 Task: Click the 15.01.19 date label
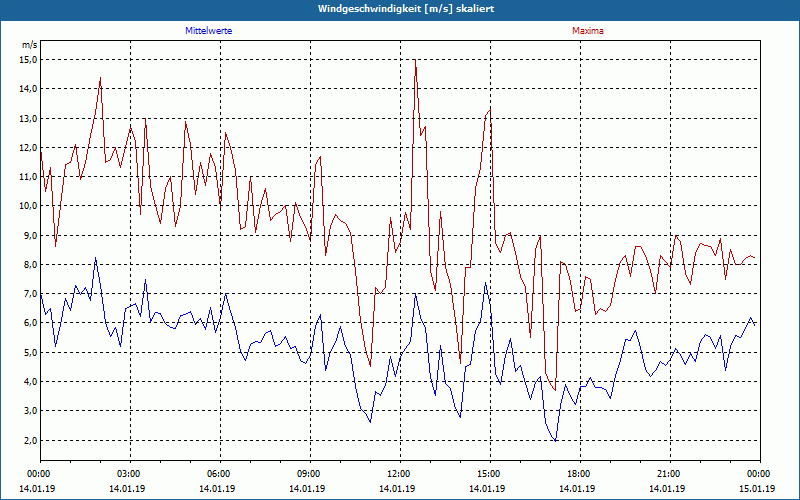coord(757,488)
